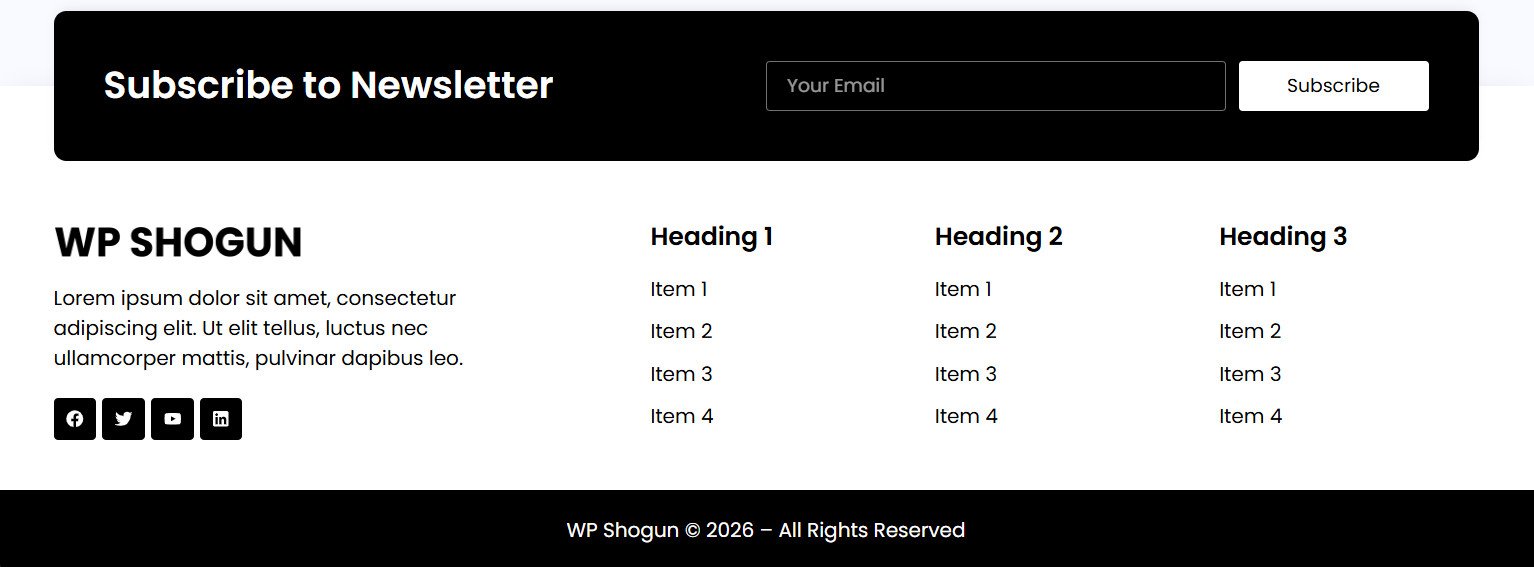Focus the Your Email input field
1534x567 pixels.
[x=995, y=86]
